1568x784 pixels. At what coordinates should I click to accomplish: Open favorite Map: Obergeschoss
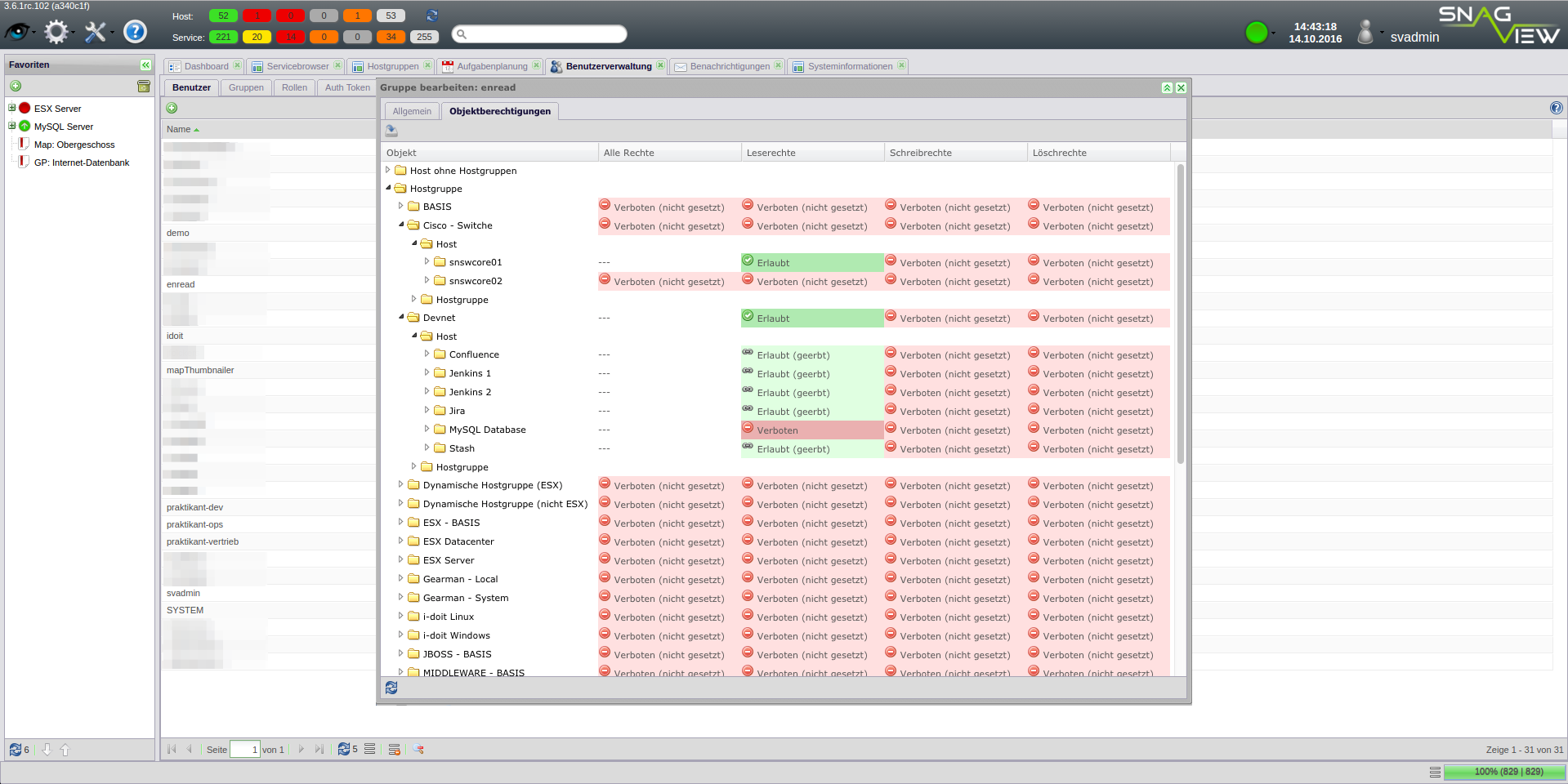click(74, 145)
